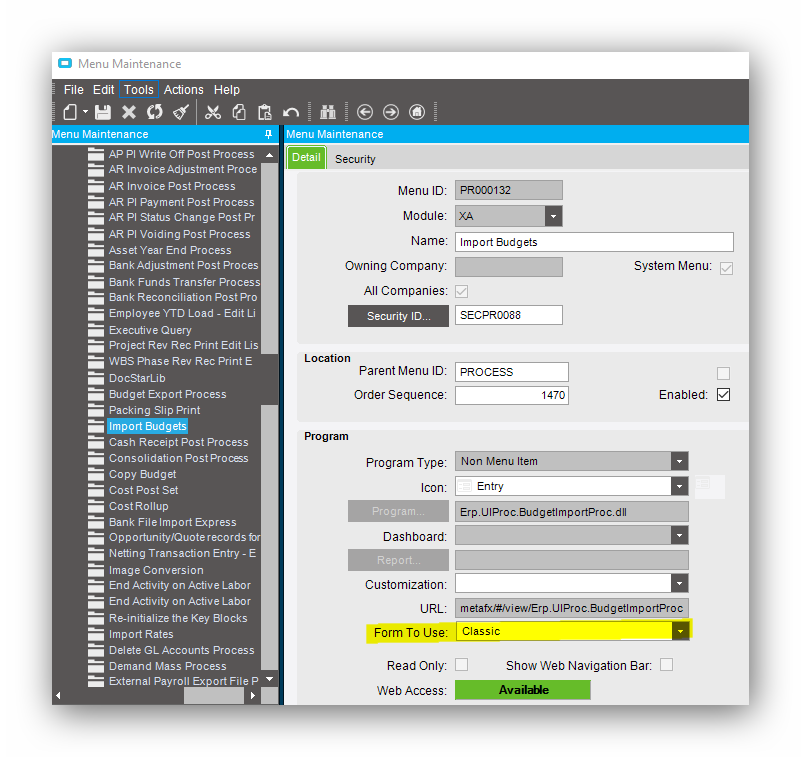Click the Clear broom toolbar icon
The width and height of the screenshot is (801, 757).
(181, 112)
